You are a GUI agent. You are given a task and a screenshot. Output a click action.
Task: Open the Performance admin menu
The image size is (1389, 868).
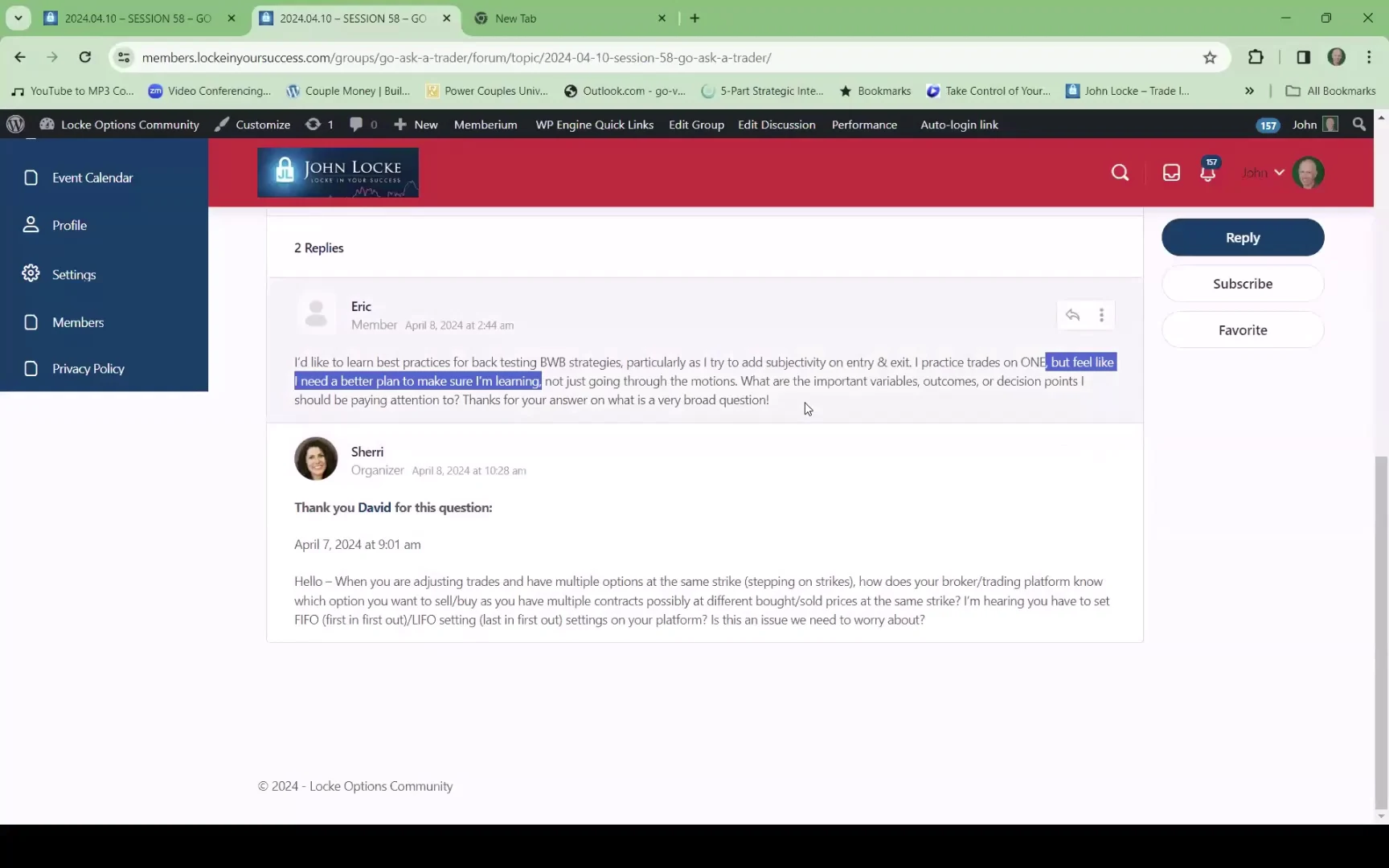coord(864,125)
